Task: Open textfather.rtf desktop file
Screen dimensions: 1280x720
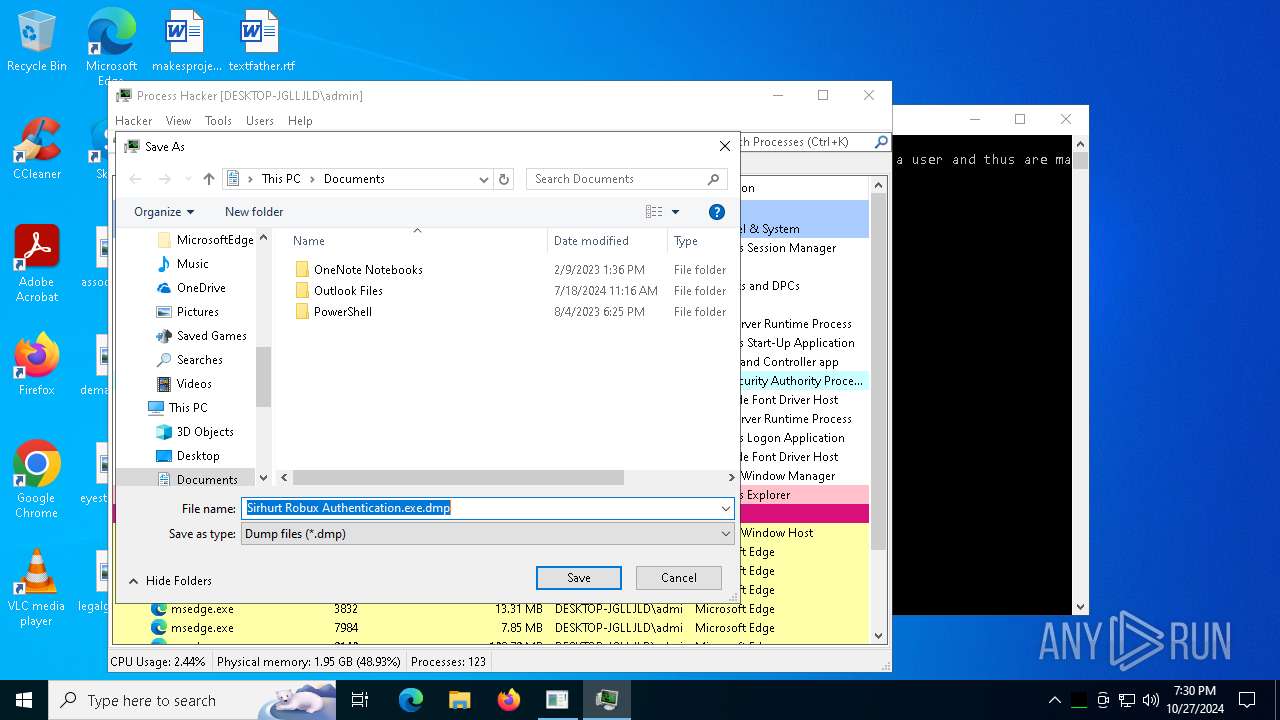Action: [261, 42]
